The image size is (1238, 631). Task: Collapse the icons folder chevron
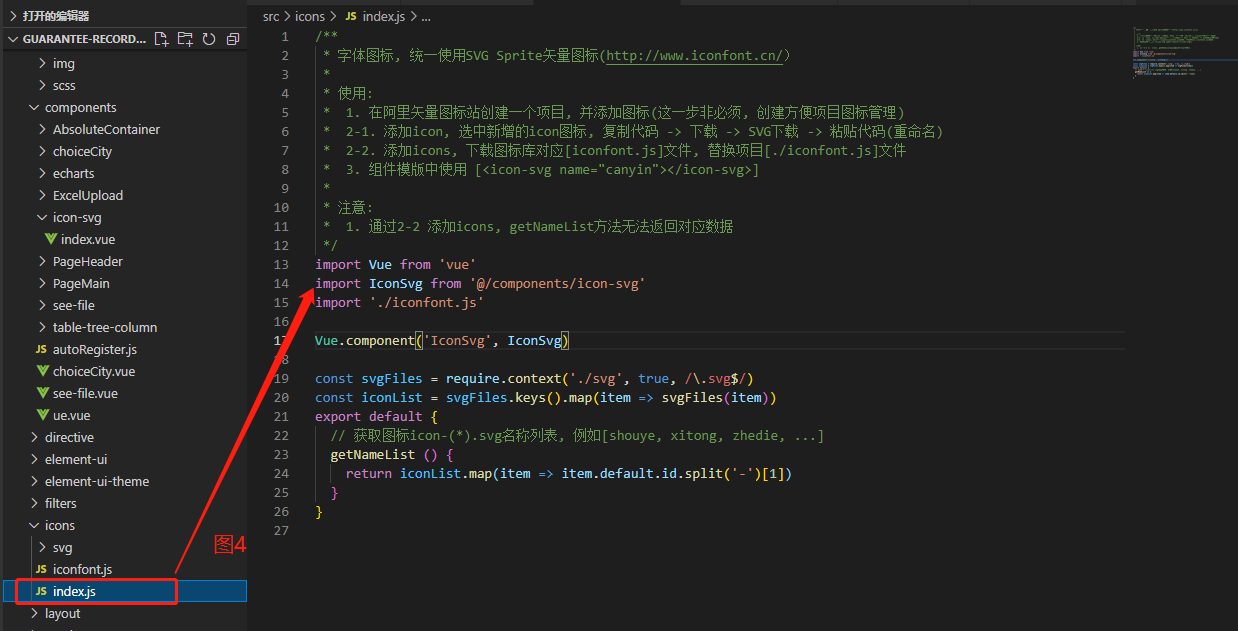(34, 525)
